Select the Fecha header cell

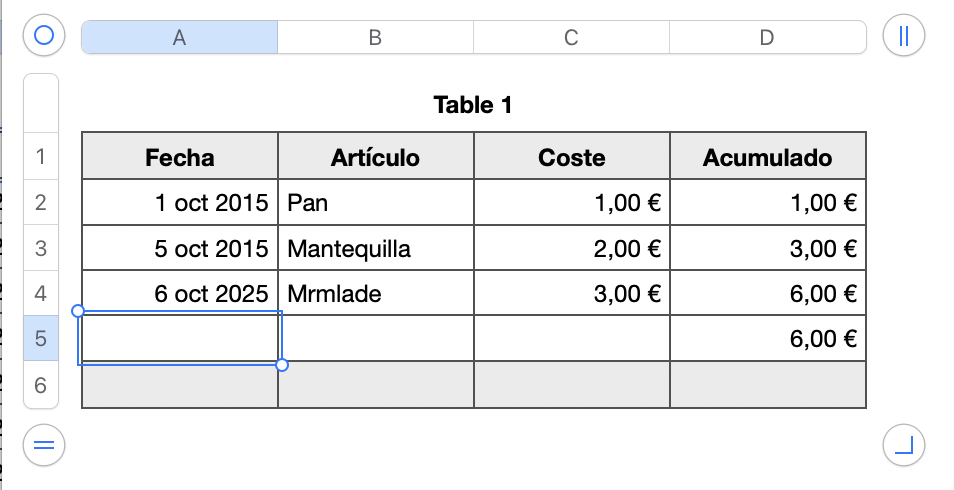[x=180, y=157]
